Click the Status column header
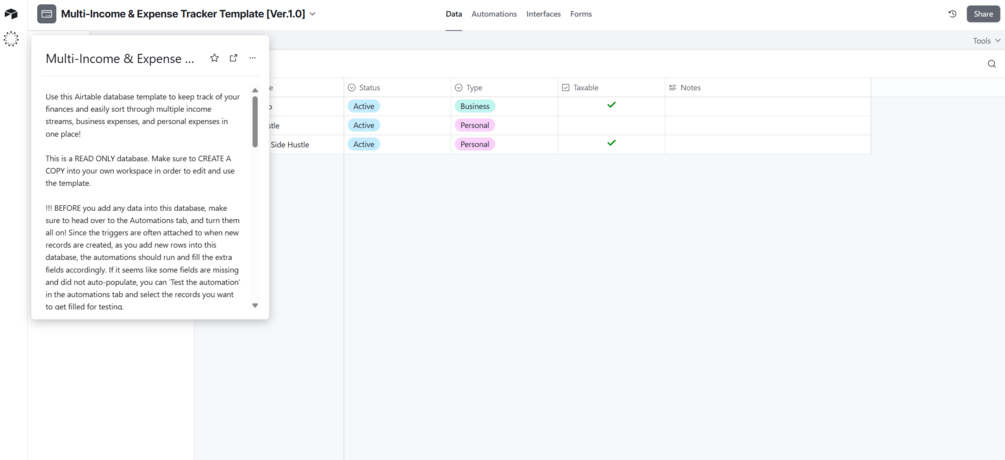This screenshot has width=1005, height=460. tap(397, 88)
